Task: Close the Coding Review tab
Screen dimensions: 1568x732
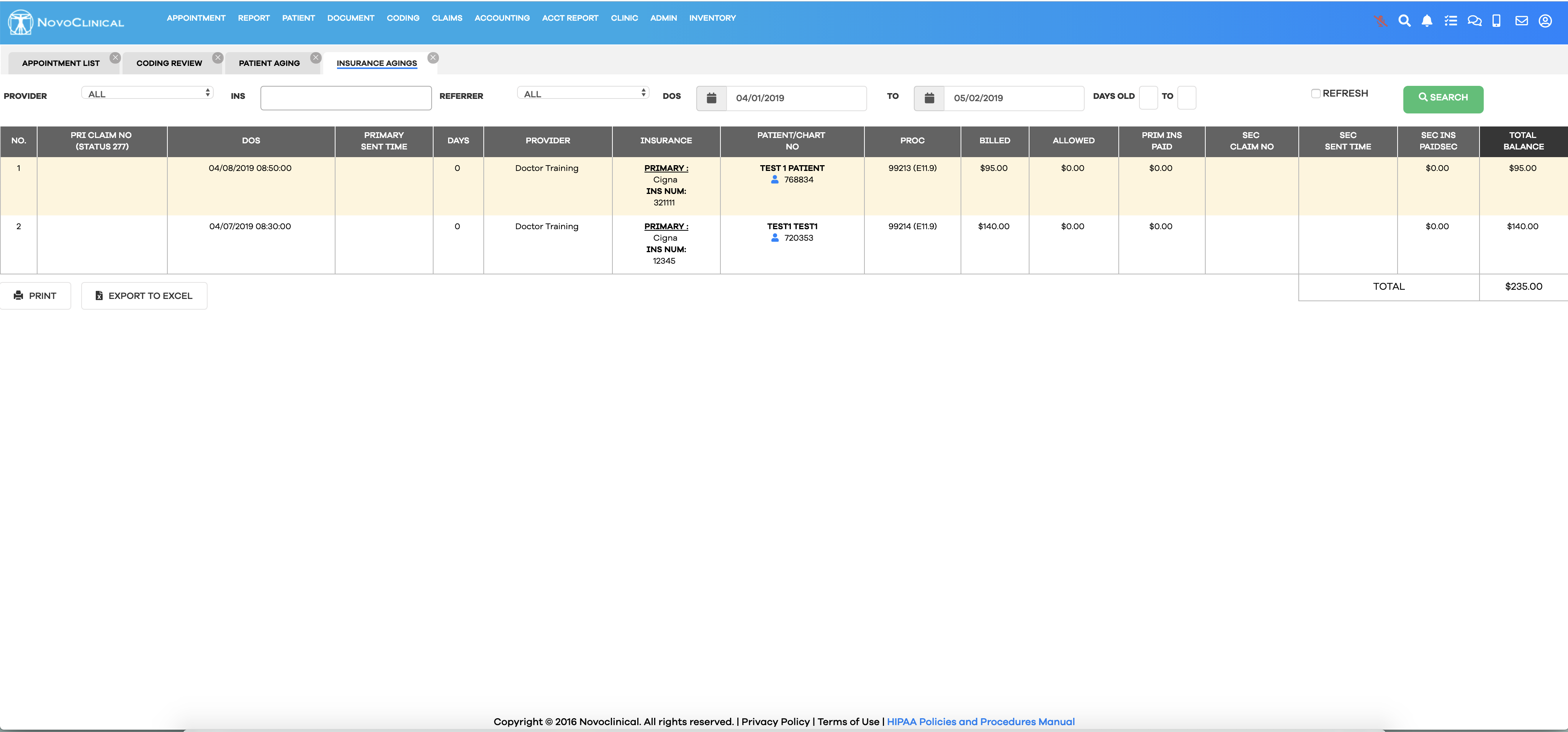Action: point(217,57)
